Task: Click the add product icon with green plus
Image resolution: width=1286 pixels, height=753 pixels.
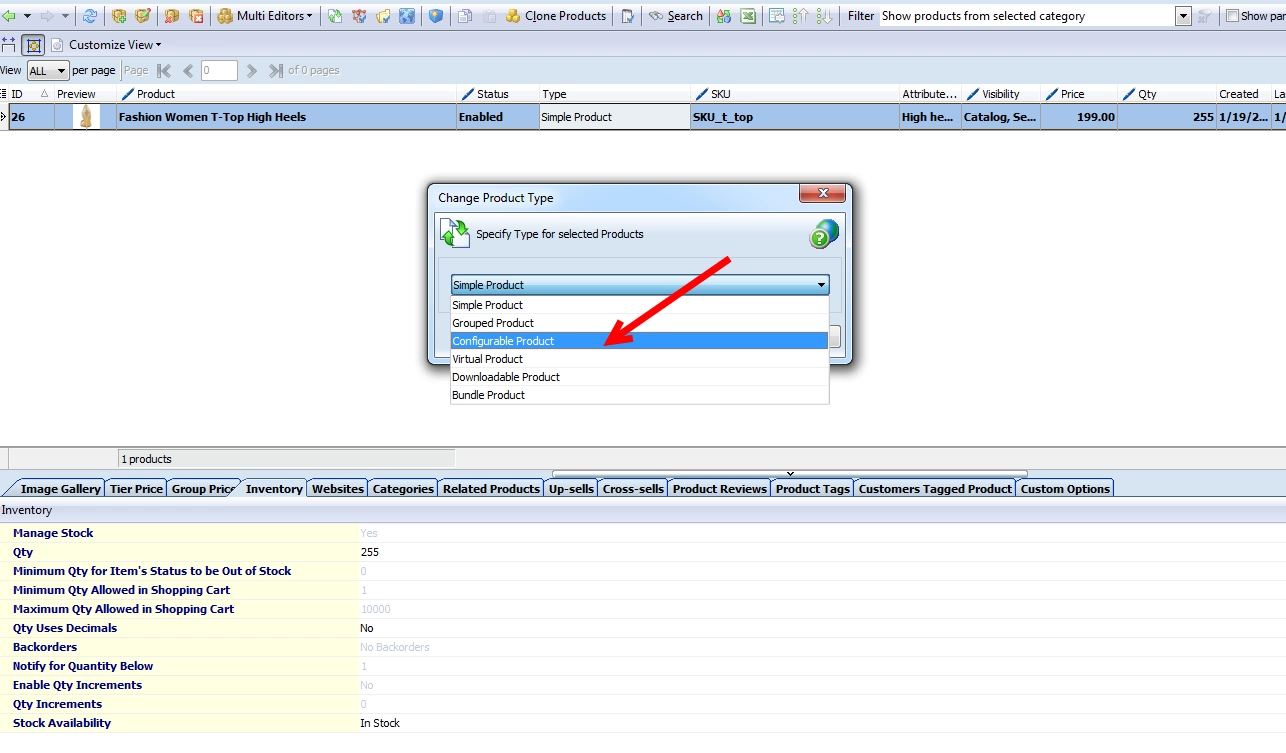Action: (119, 16)
